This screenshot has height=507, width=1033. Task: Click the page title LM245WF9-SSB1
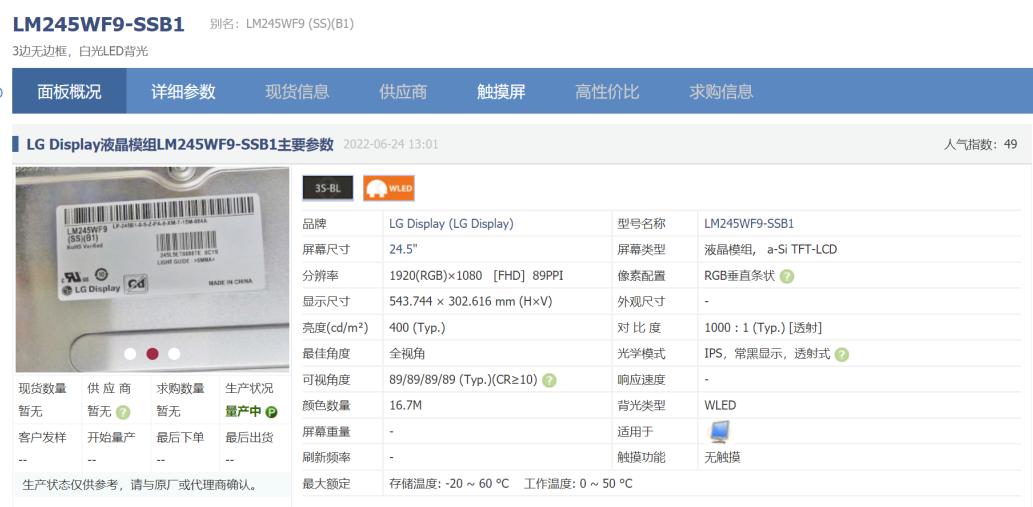(99, 24)
